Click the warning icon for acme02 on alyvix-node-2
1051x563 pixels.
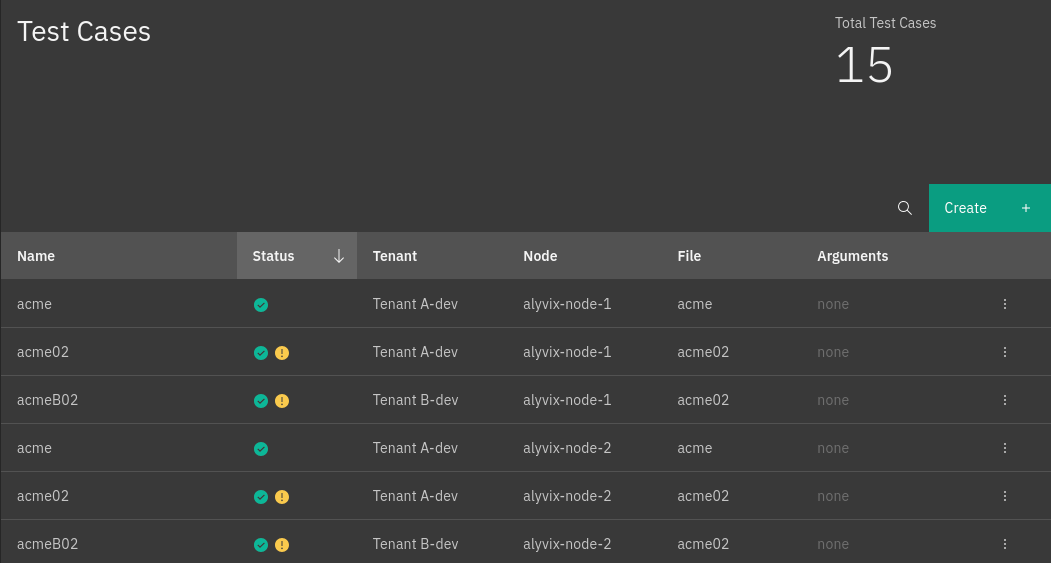click(x=282, y=497)
